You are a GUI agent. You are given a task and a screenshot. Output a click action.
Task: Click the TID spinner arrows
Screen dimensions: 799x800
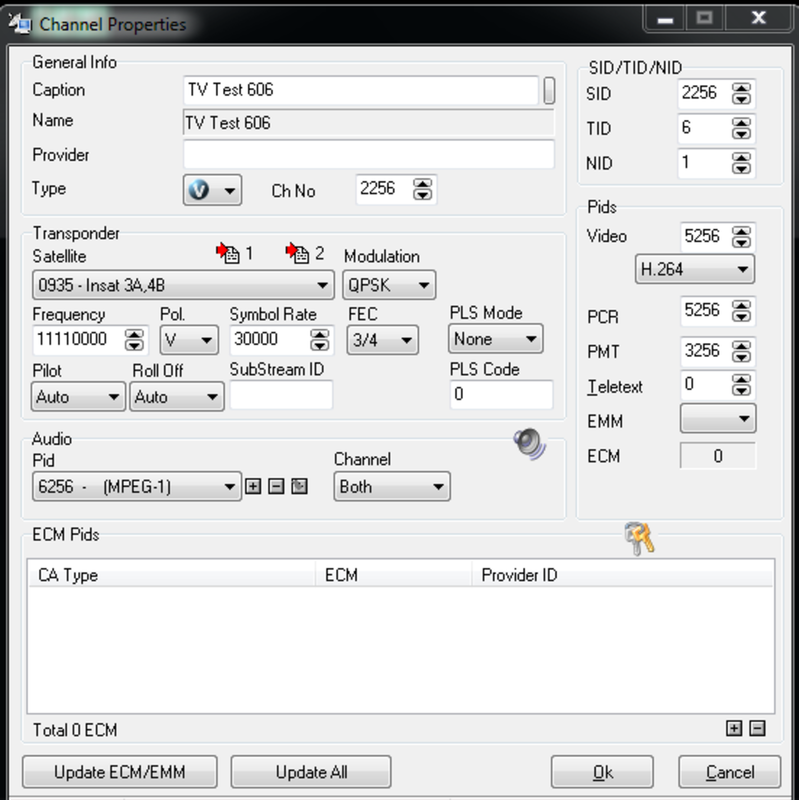pyautogui.click(x=741, y=128)
